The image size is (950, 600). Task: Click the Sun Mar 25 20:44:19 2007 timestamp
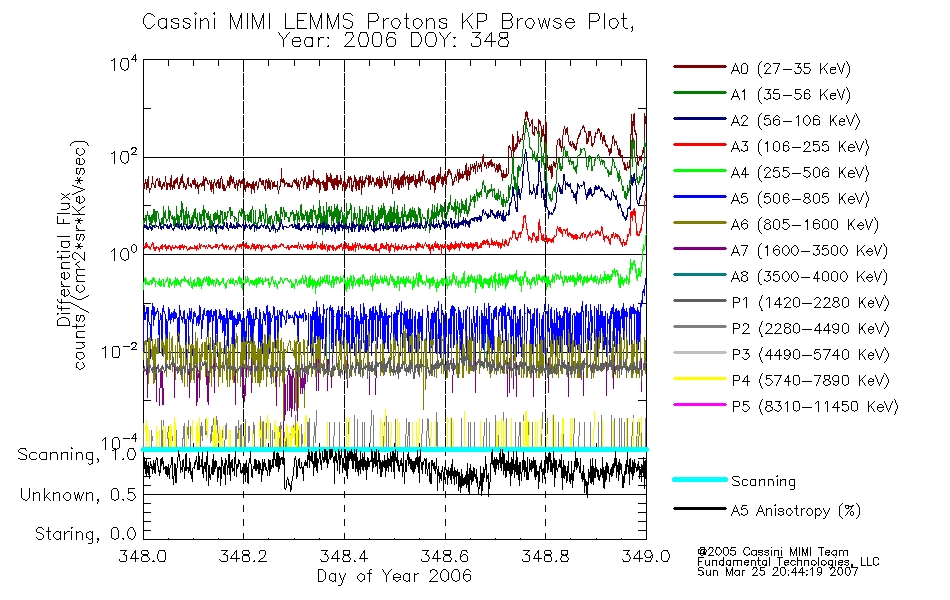tap(778, 572)
